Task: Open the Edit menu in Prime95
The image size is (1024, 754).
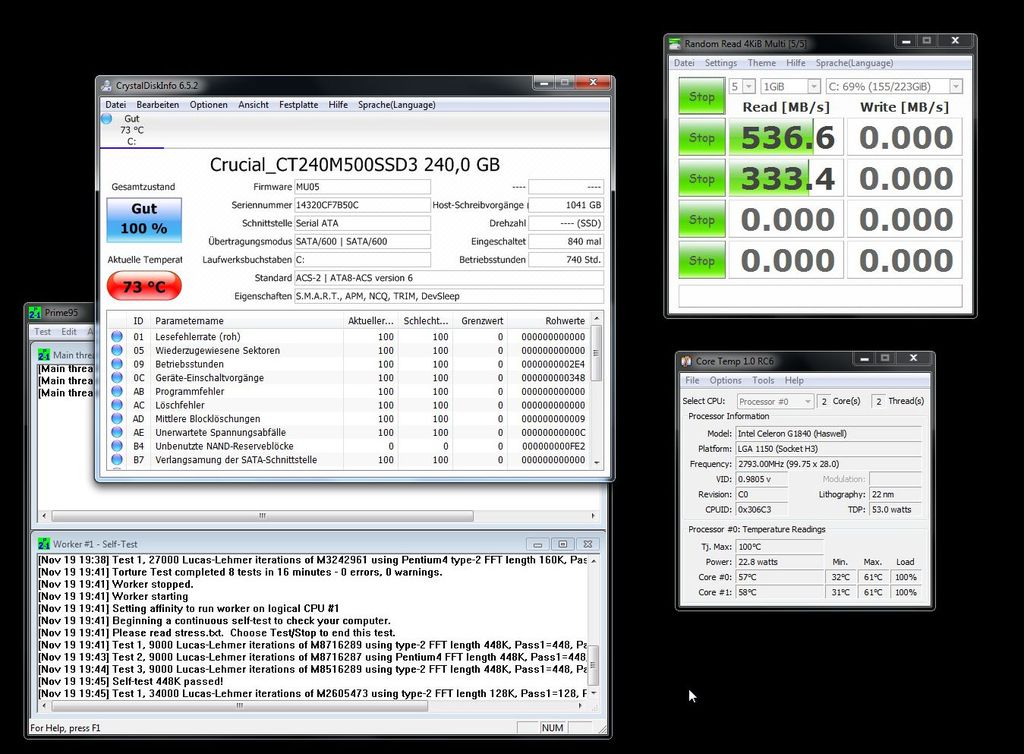Action: pos(69,332)
